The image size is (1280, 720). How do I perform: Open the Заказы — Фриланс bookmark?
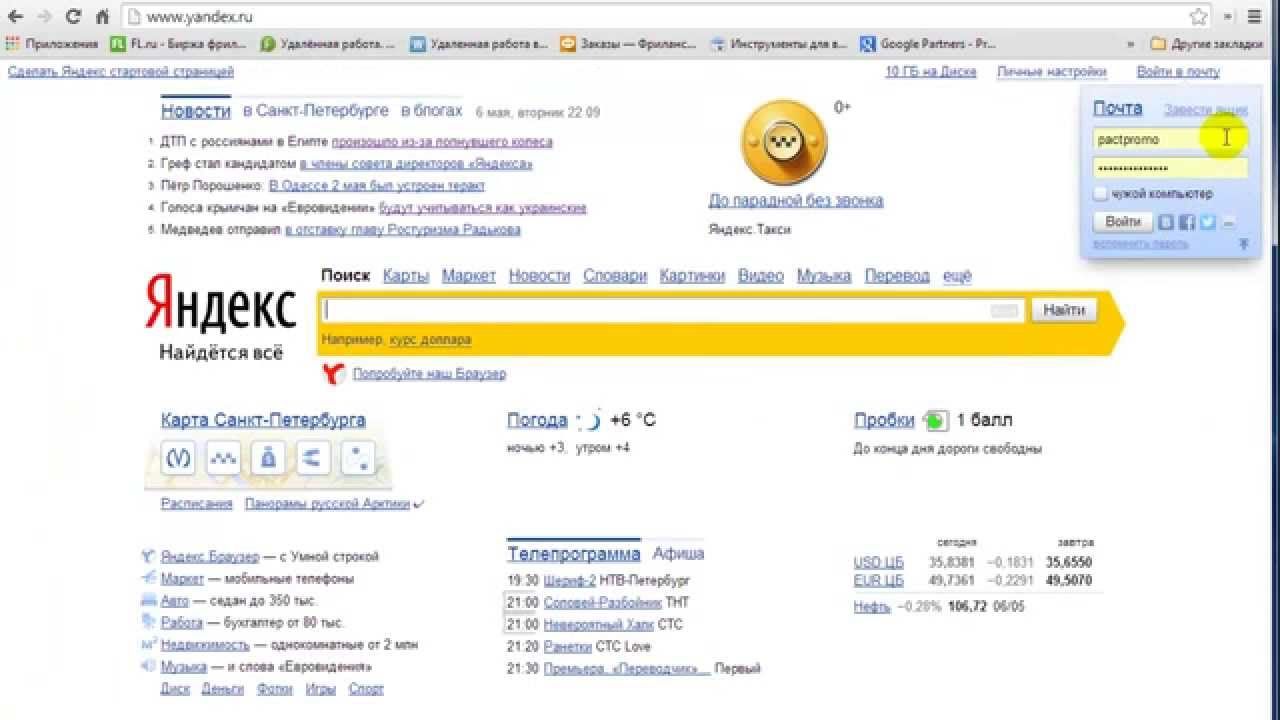[x=629, y=44]
